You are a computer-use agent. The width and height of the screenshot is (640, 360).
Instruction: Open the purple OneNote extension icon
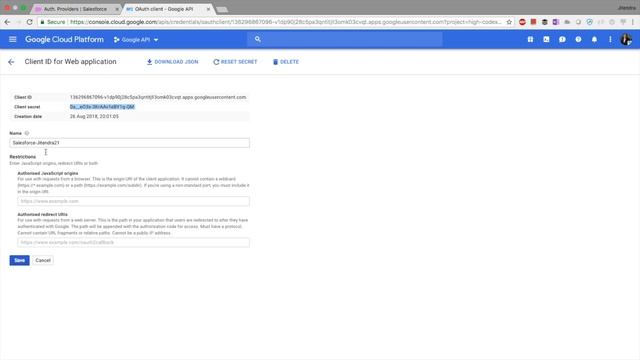click(x=556, y=22)
